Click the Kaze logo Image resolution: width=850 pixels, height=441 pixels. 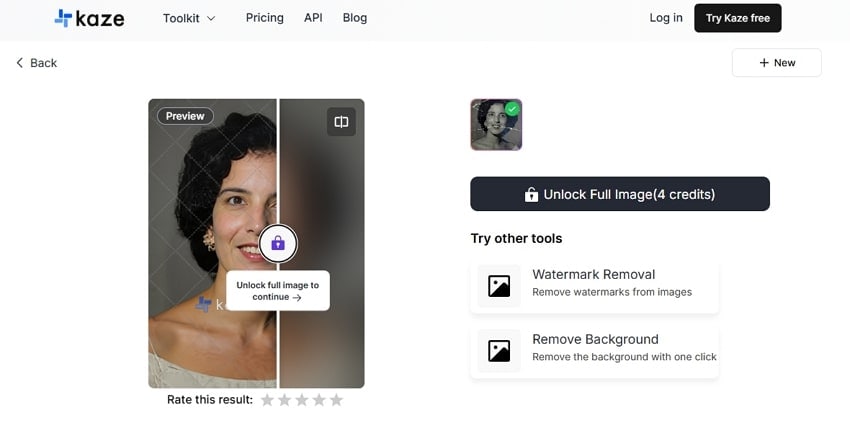coord(89,18)
